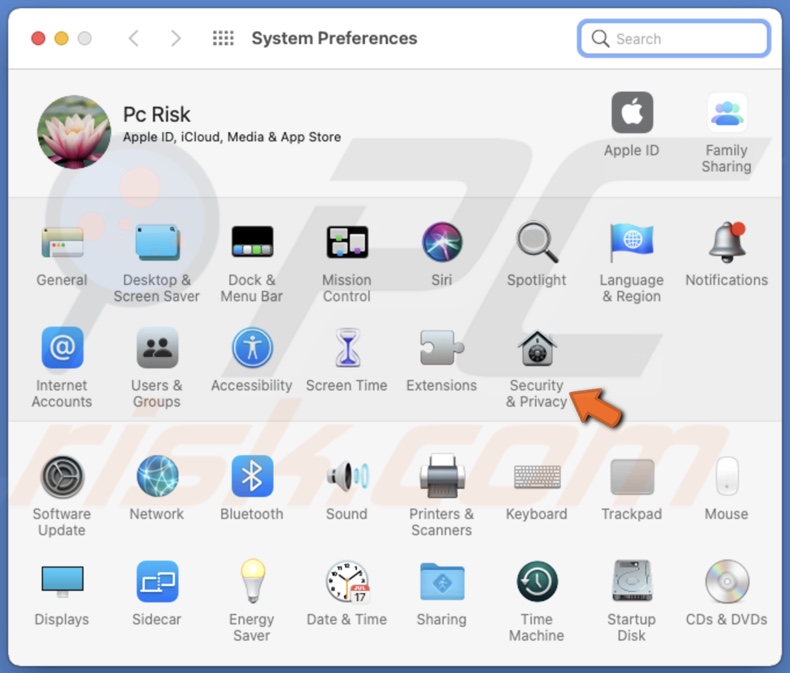This screenshot has height=673, width=790.
Task: Go back using the left chevron
Action: 134,39
